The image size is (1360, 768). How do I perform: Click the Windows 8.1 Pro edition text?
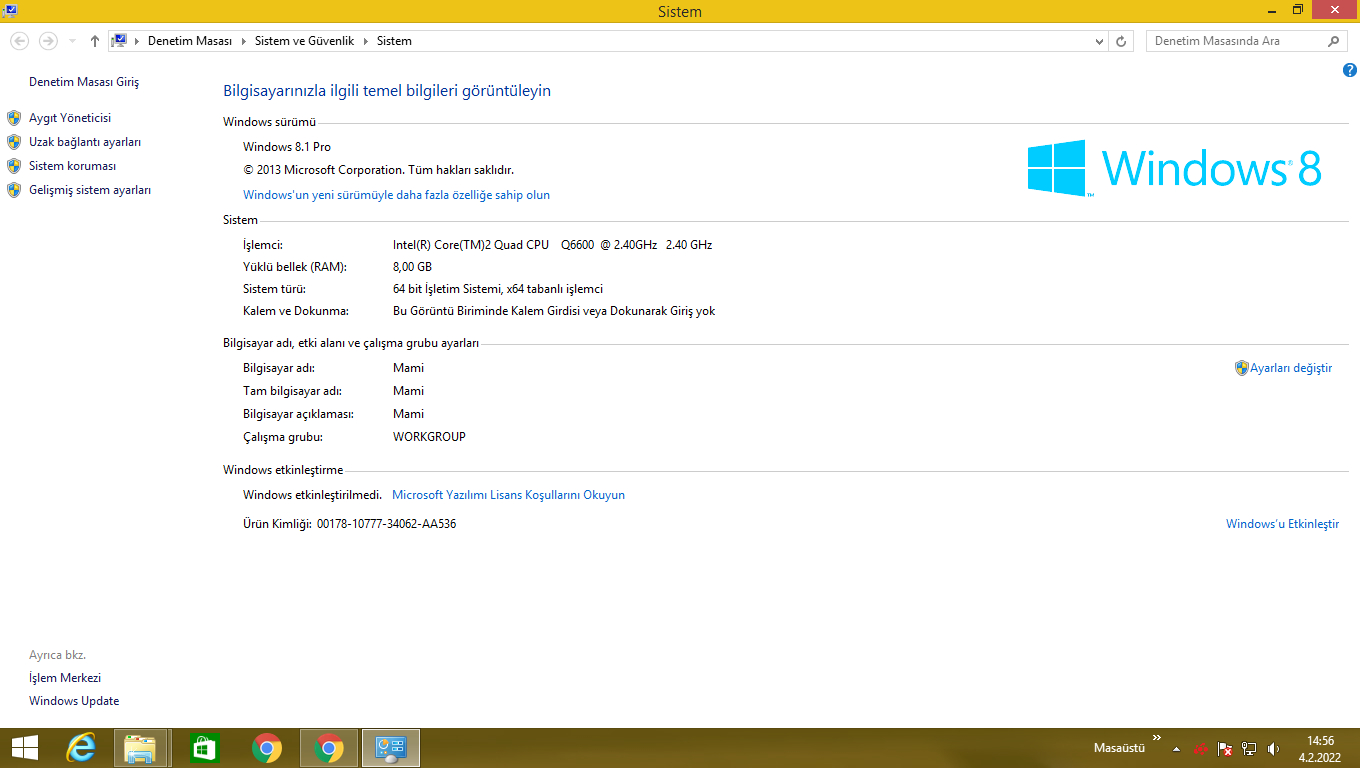coord(287,147)
